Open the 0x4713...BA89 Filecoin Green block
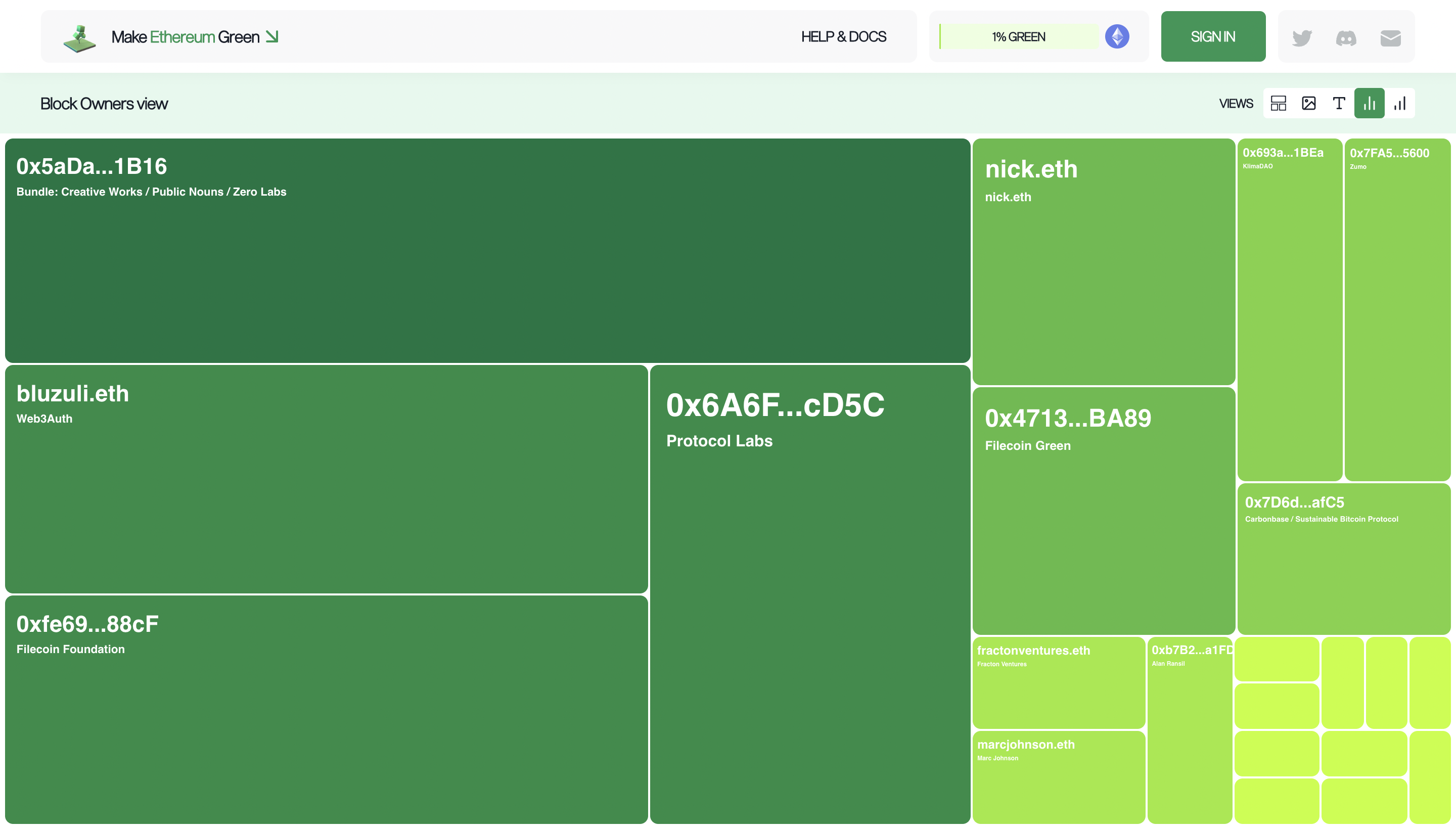Screen dimensions: 1456x829 1104,511
